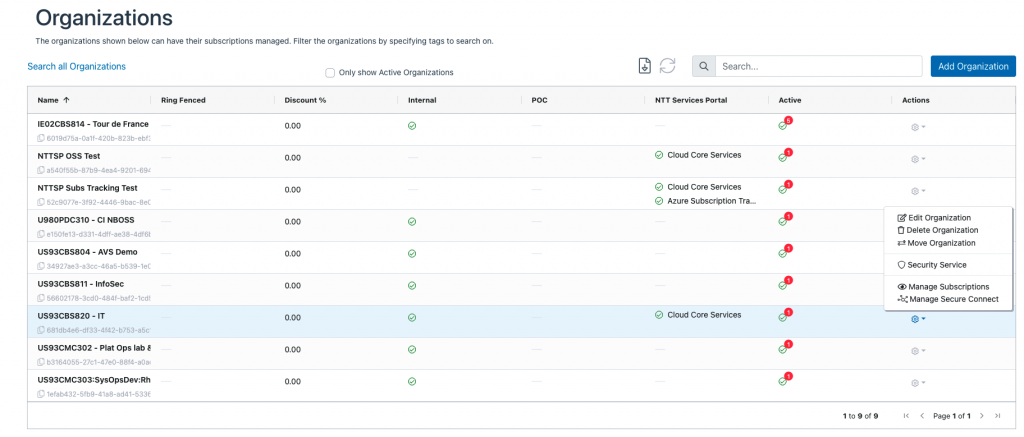Go to previous page icon
The width and height of the screenshot is (1024, 437).
tap(922, 415)
